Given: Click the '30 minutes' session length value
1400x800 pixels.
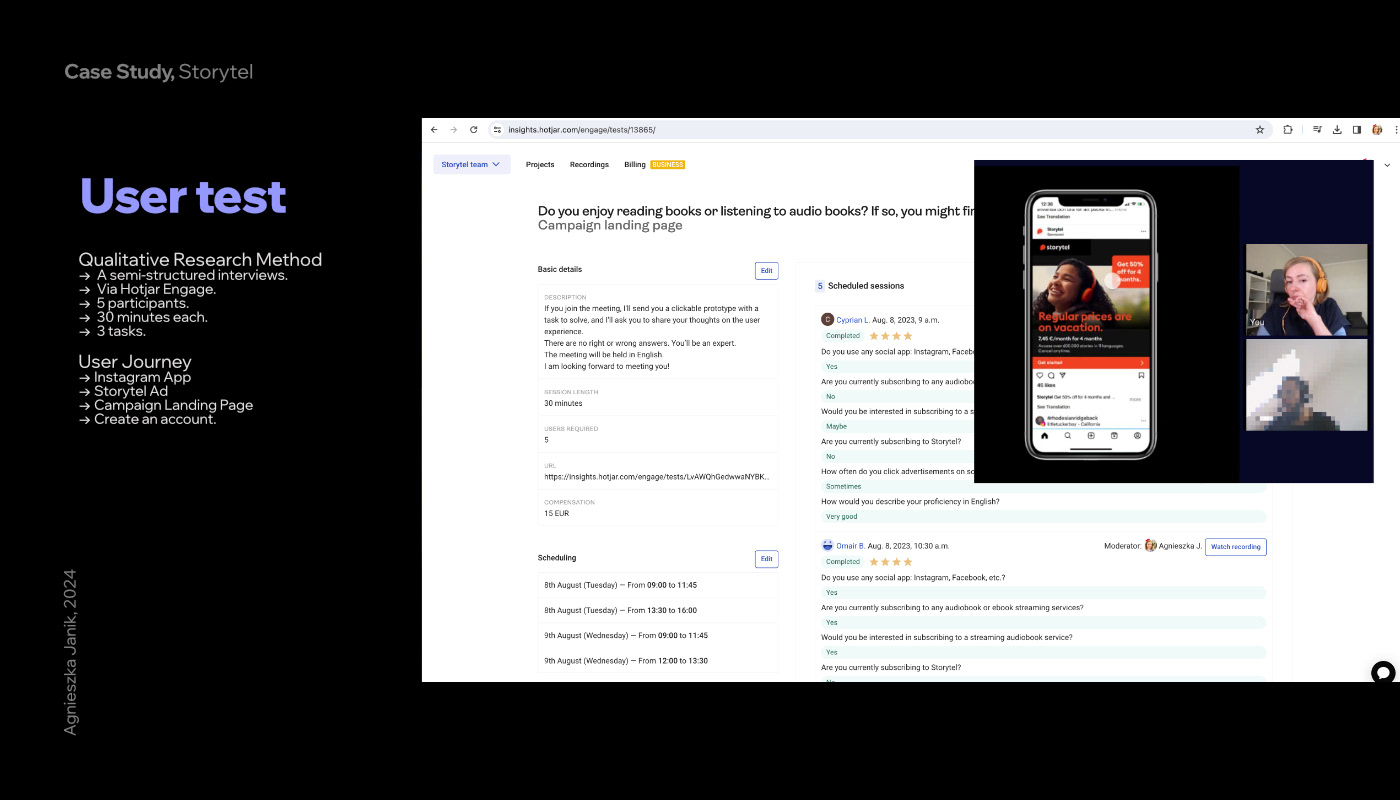Looking at the screenshot, I should pos(564,403).
